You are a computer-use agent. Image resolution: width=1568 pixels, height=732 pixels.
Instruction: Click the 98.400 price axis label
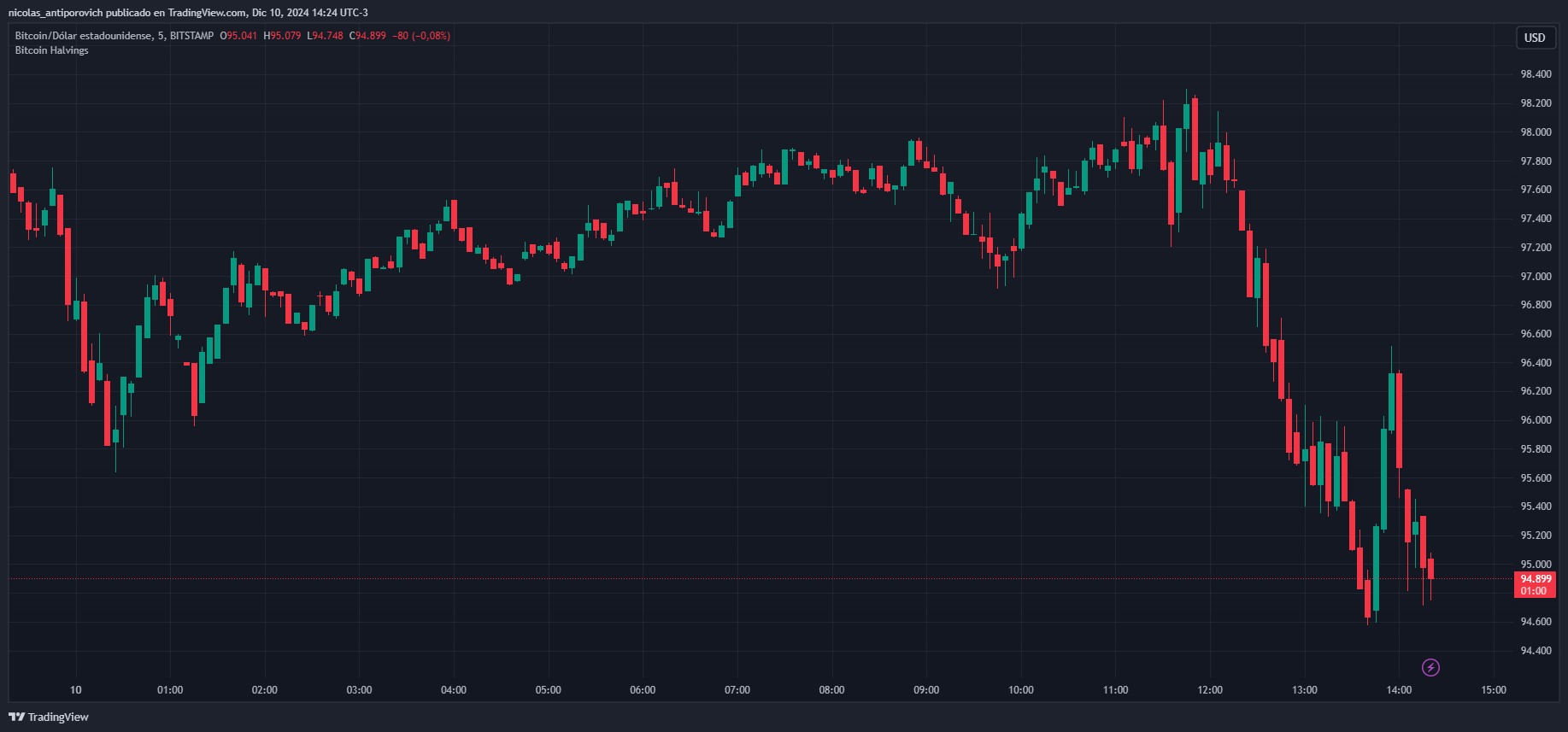point(1536,74)
